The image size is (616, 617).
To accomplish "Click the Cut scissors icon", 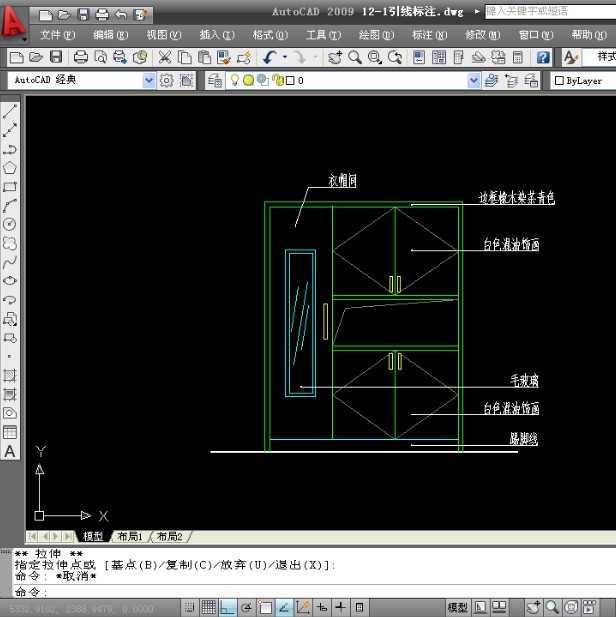I will (165, 57).
